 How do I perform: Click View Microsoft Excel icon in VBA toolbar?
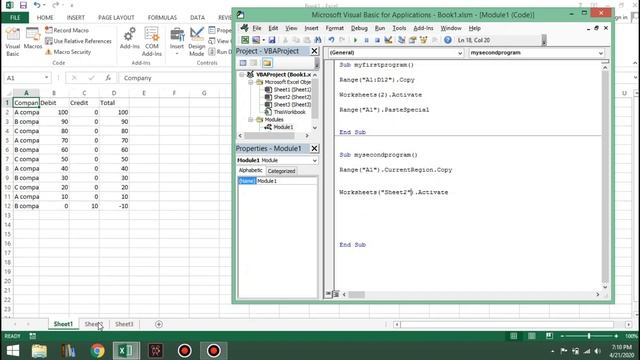245,40
